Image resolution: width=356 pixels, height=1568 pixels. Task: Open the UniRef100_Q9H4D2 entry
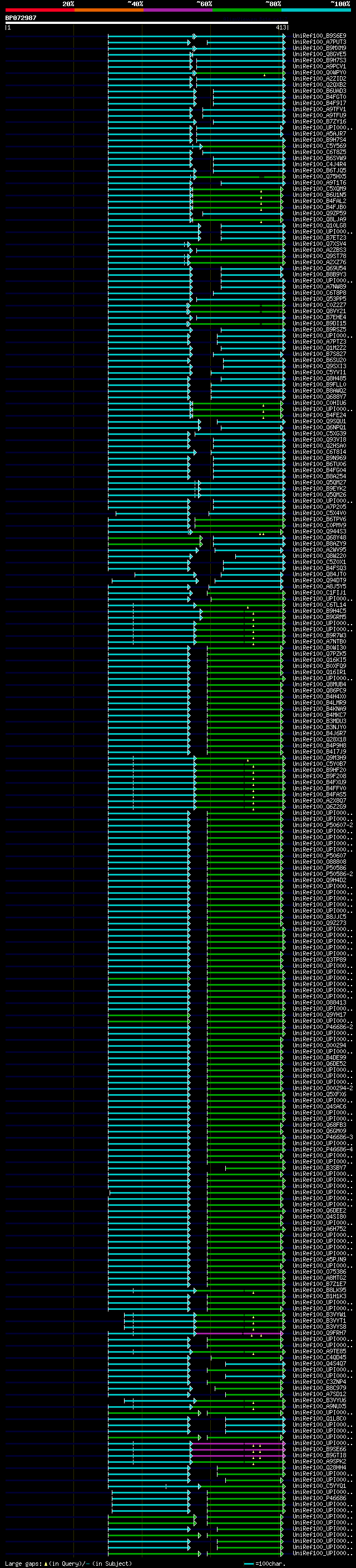(319, 880)
